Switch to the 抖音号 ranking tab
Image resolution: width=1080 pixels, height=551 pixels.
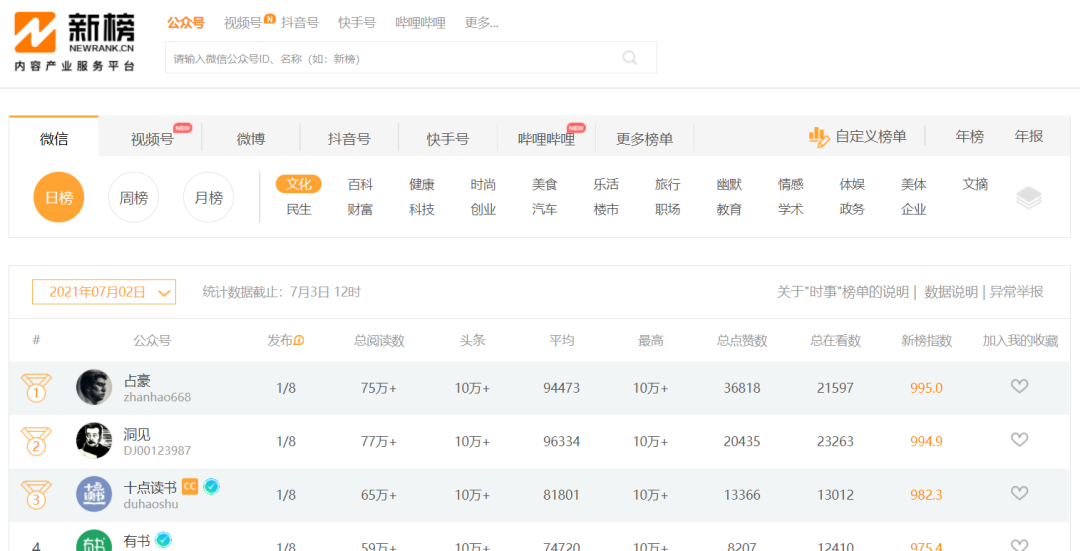[x=349, y=139]
